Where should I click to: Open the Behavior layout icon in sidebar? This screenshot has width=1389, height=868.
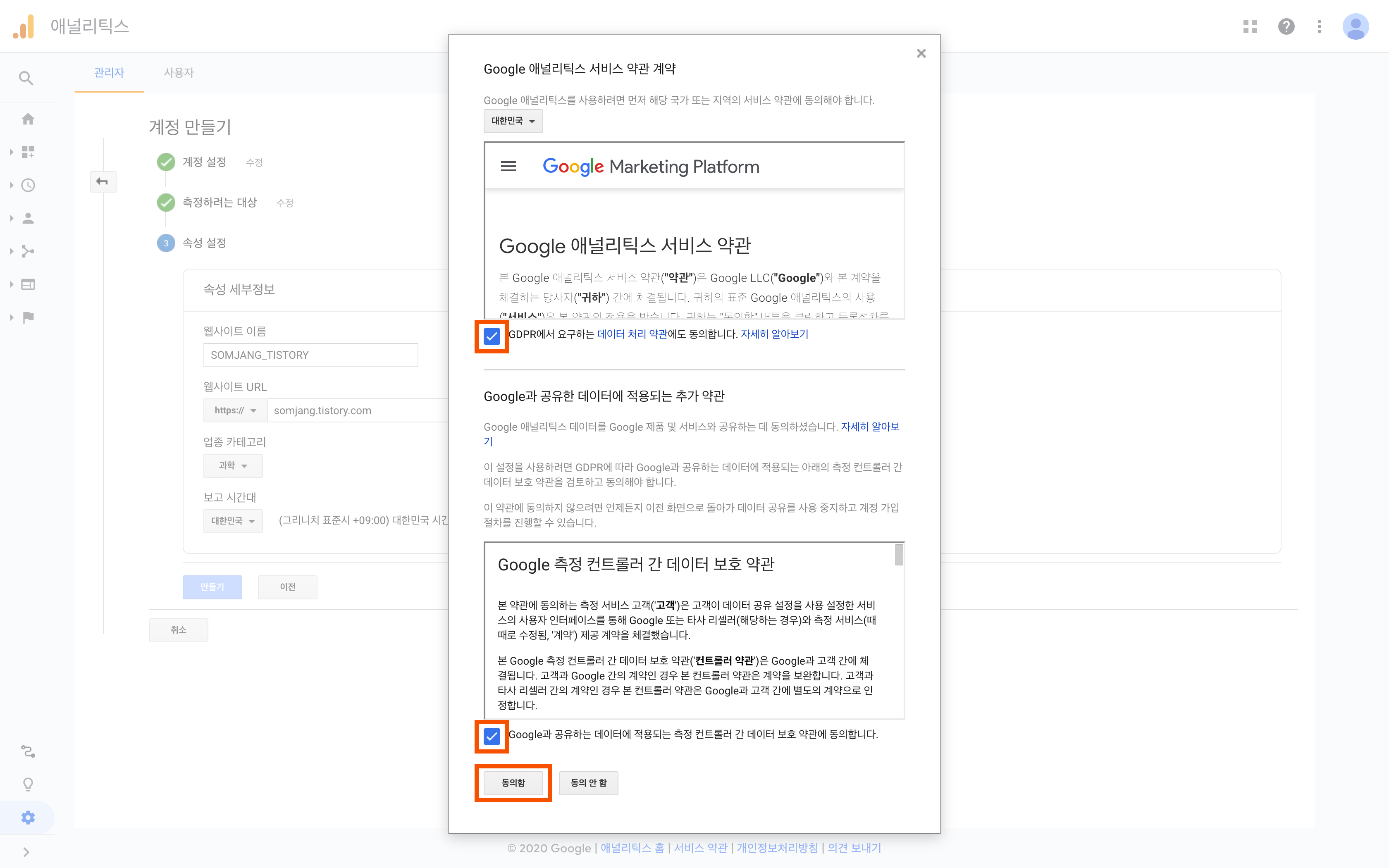[x=28, y=284]
